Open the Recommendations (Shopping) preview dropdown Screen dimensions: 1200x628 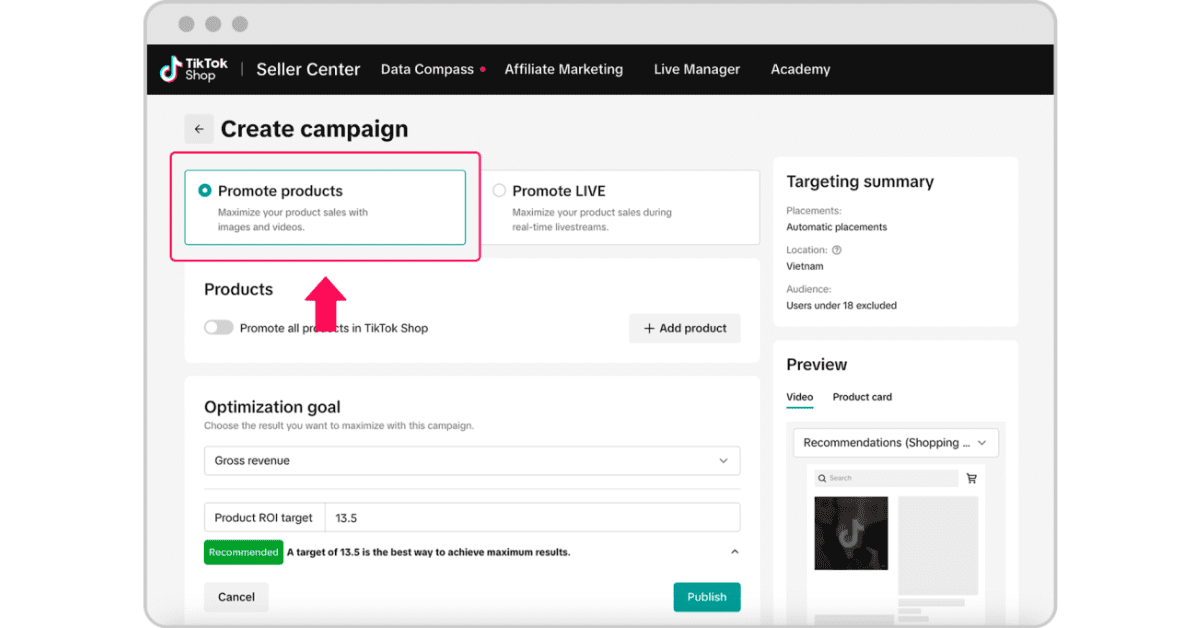point(895,443)
